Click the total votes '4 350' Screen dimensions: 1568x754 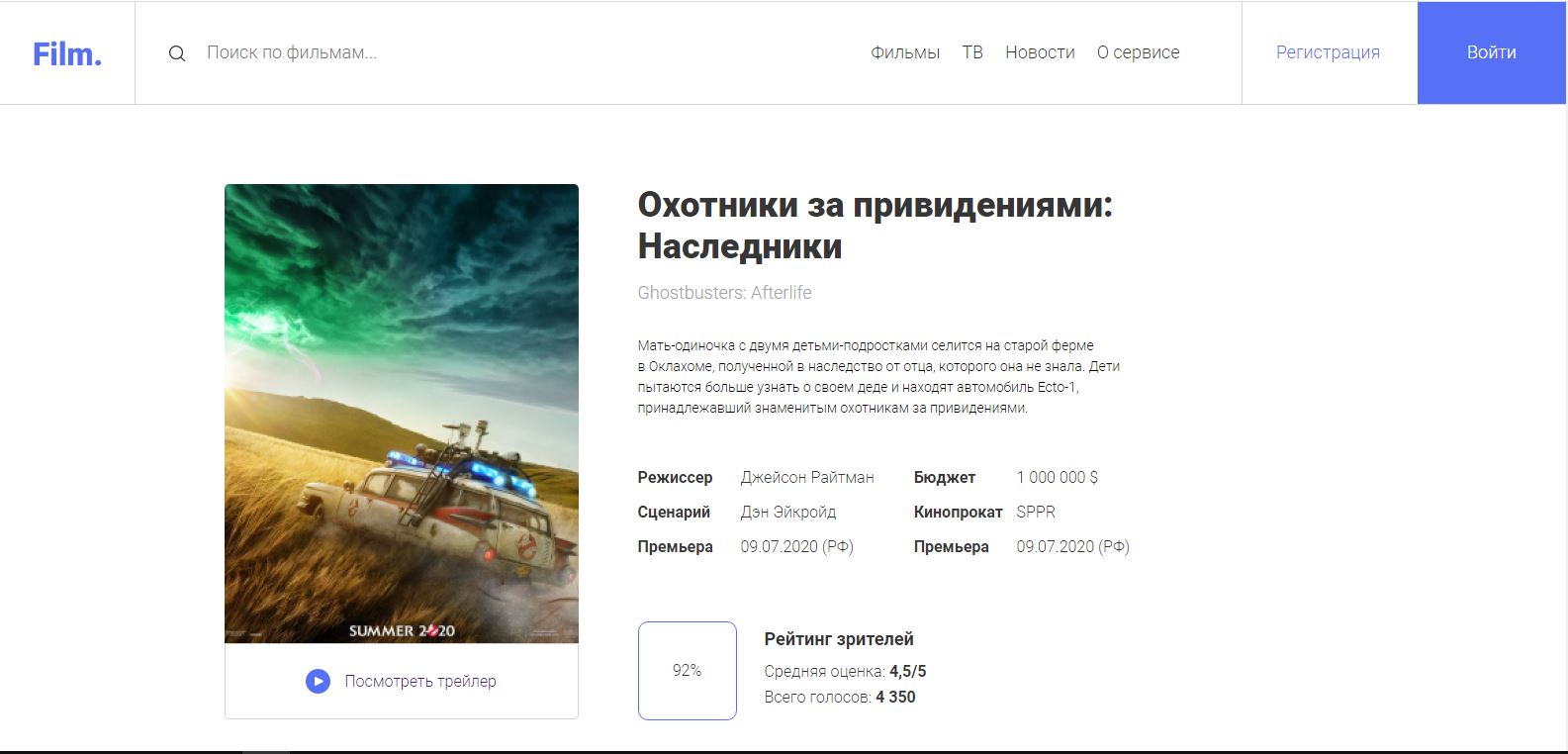(x=895, y=697)
